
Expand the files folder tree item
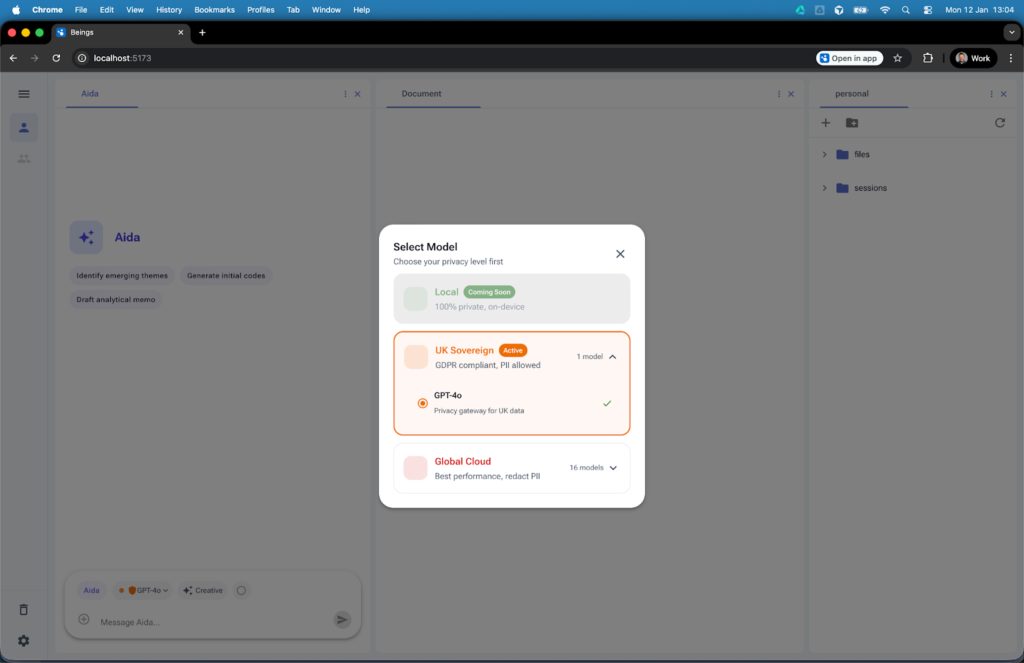[824, 155]
